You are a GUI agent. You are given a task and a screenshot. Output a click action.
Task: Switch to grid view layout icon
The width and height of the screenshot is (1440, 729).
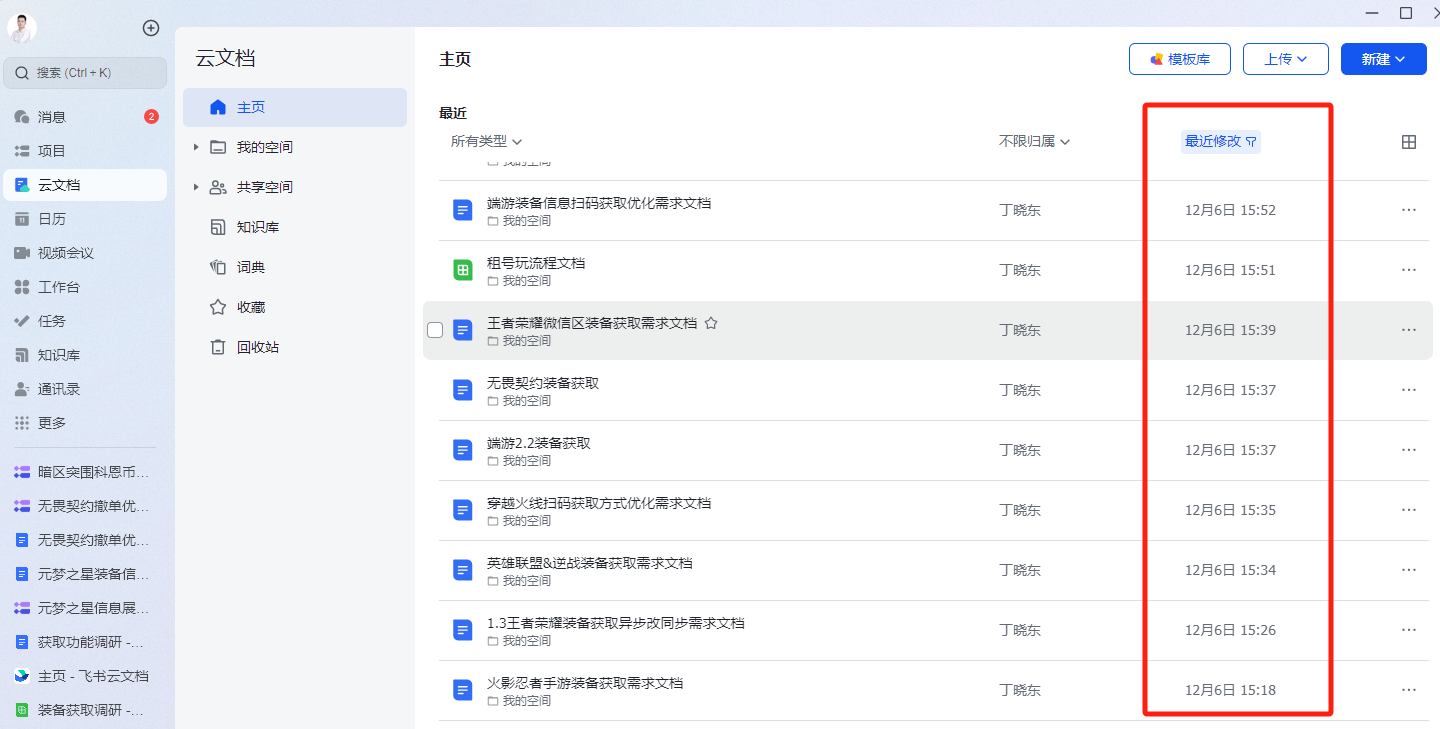point(1408,142)
